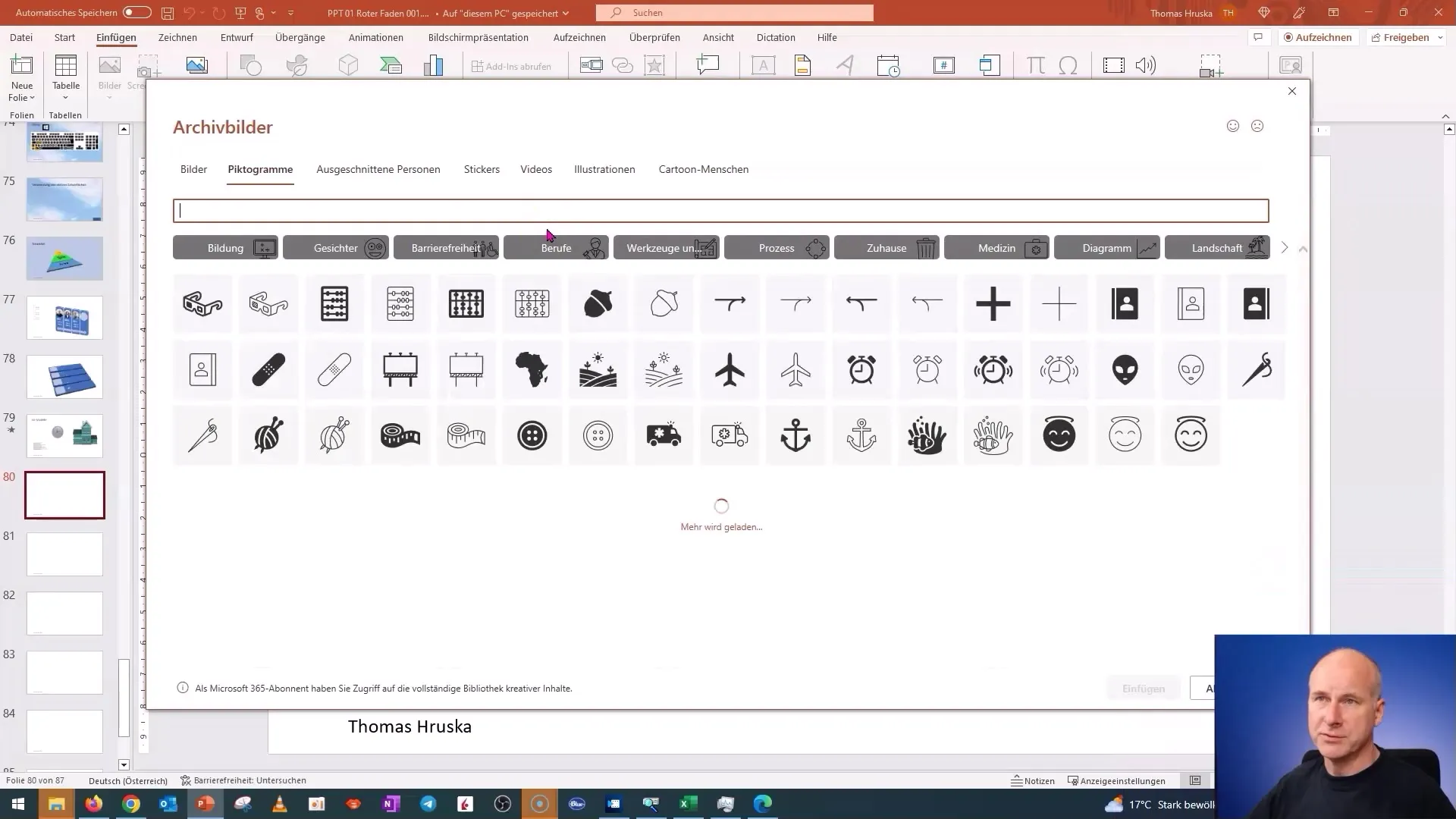Image resolution: width=1456 pixels, height=819 pixels.
Task: Select slide 79 thumbnail
Action: 64,435
